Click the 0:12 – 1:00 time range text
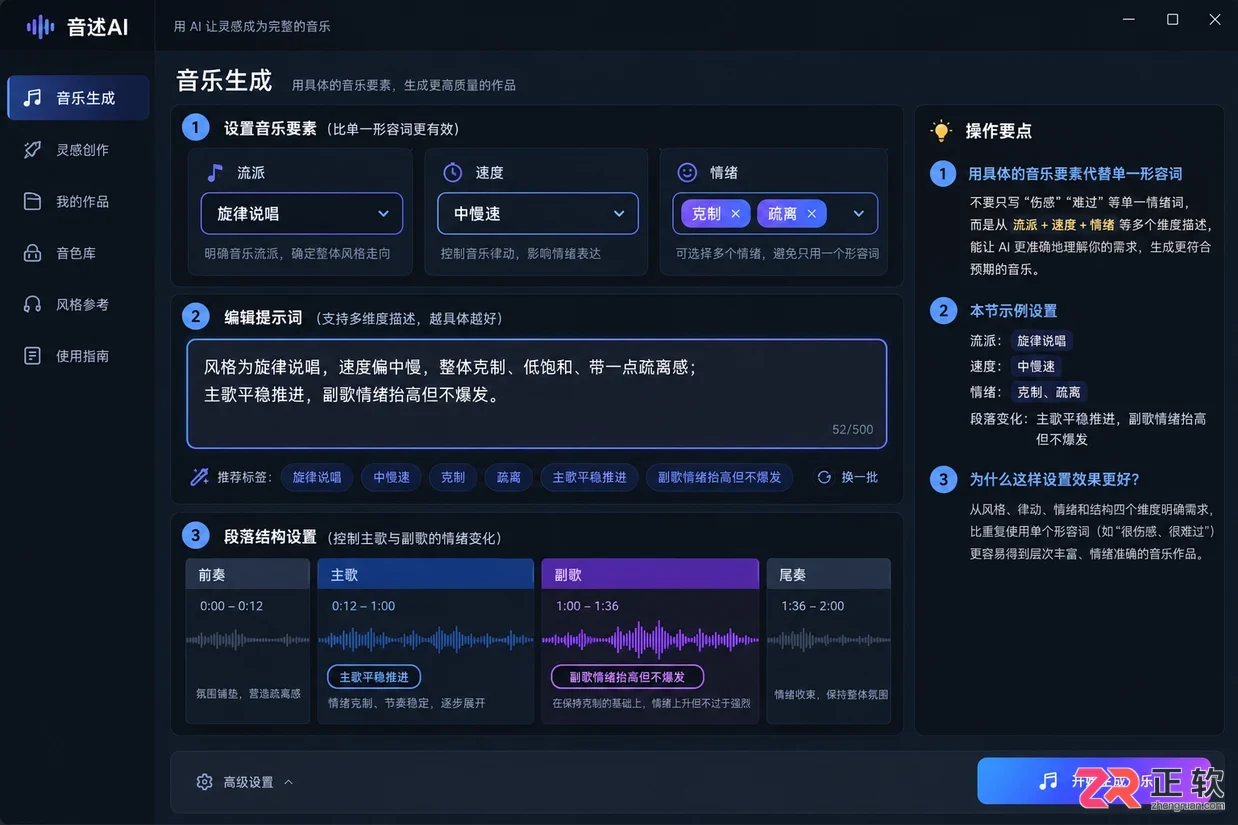1238x825 pixels. tap(363, 606)
